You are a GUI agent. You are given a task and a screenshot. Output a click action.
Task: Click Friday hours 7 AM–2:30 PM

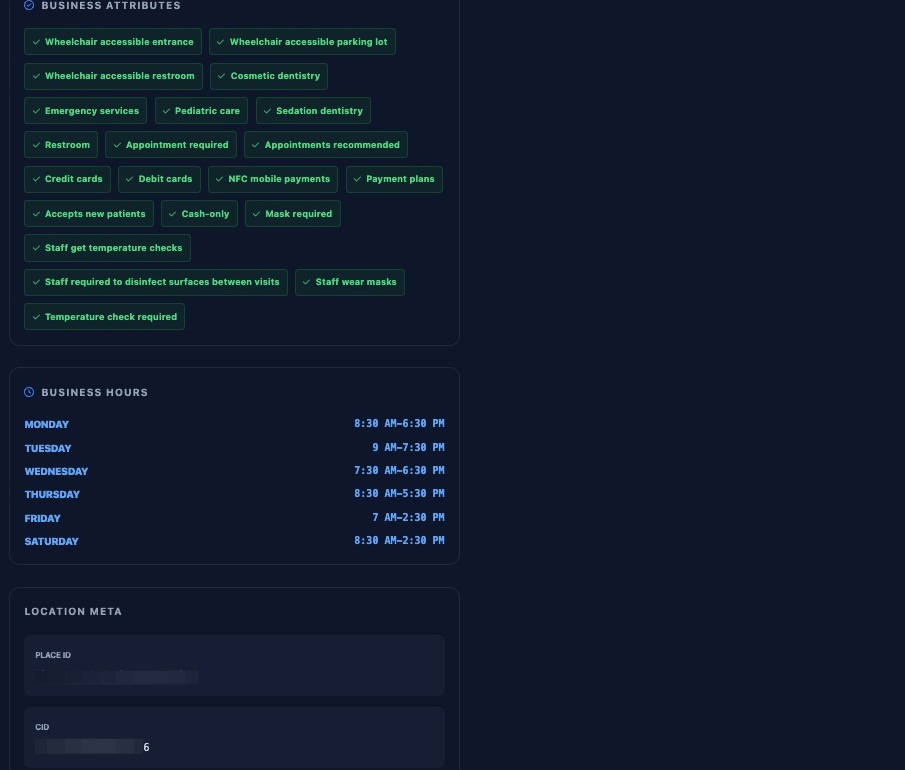tap(409, 517)
